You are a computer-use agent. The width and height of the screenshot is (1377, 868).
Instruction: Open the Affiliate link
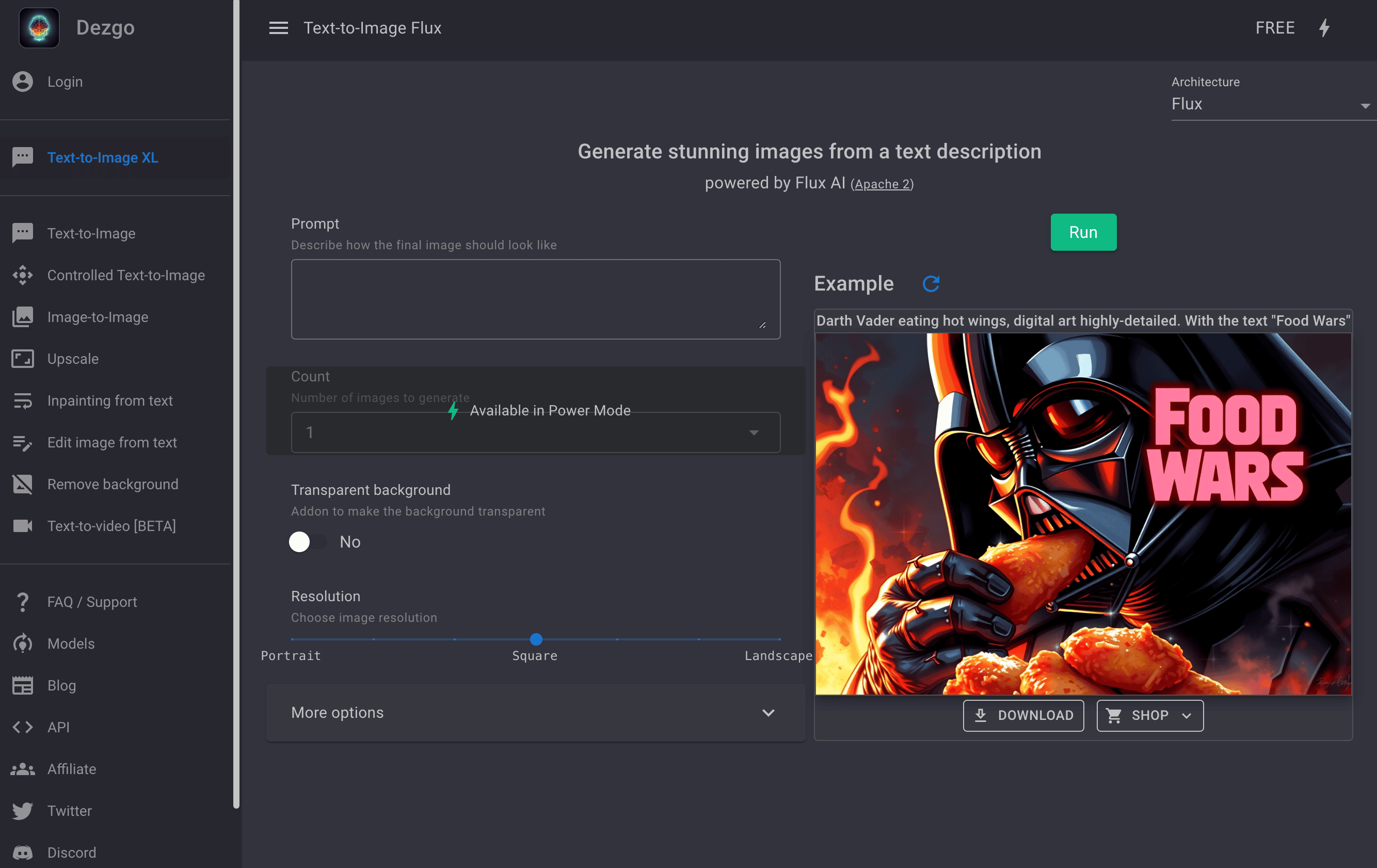point(115,768)
